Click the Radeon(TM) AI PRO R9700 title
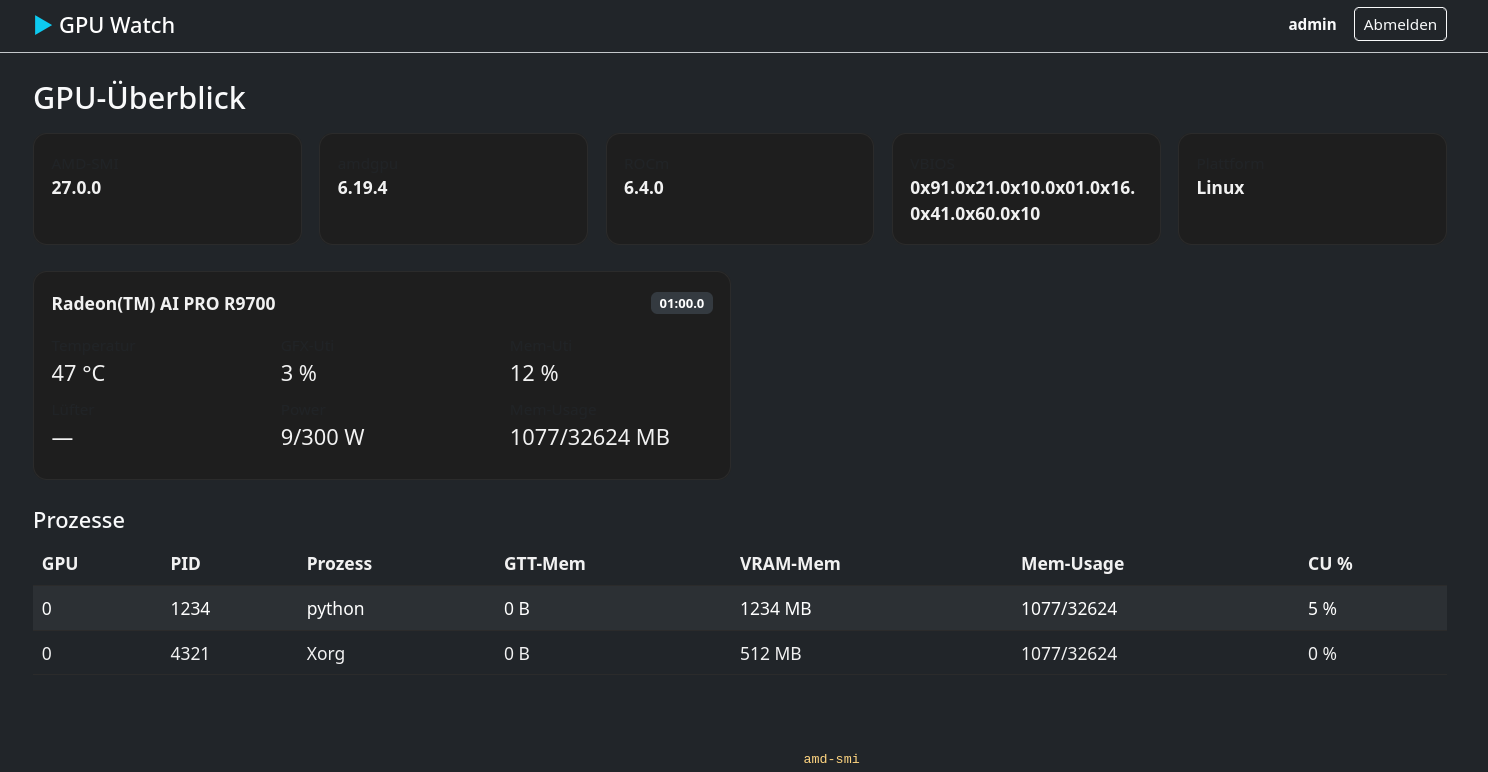Screen dimensions: 1488x772 coord(163,303)
